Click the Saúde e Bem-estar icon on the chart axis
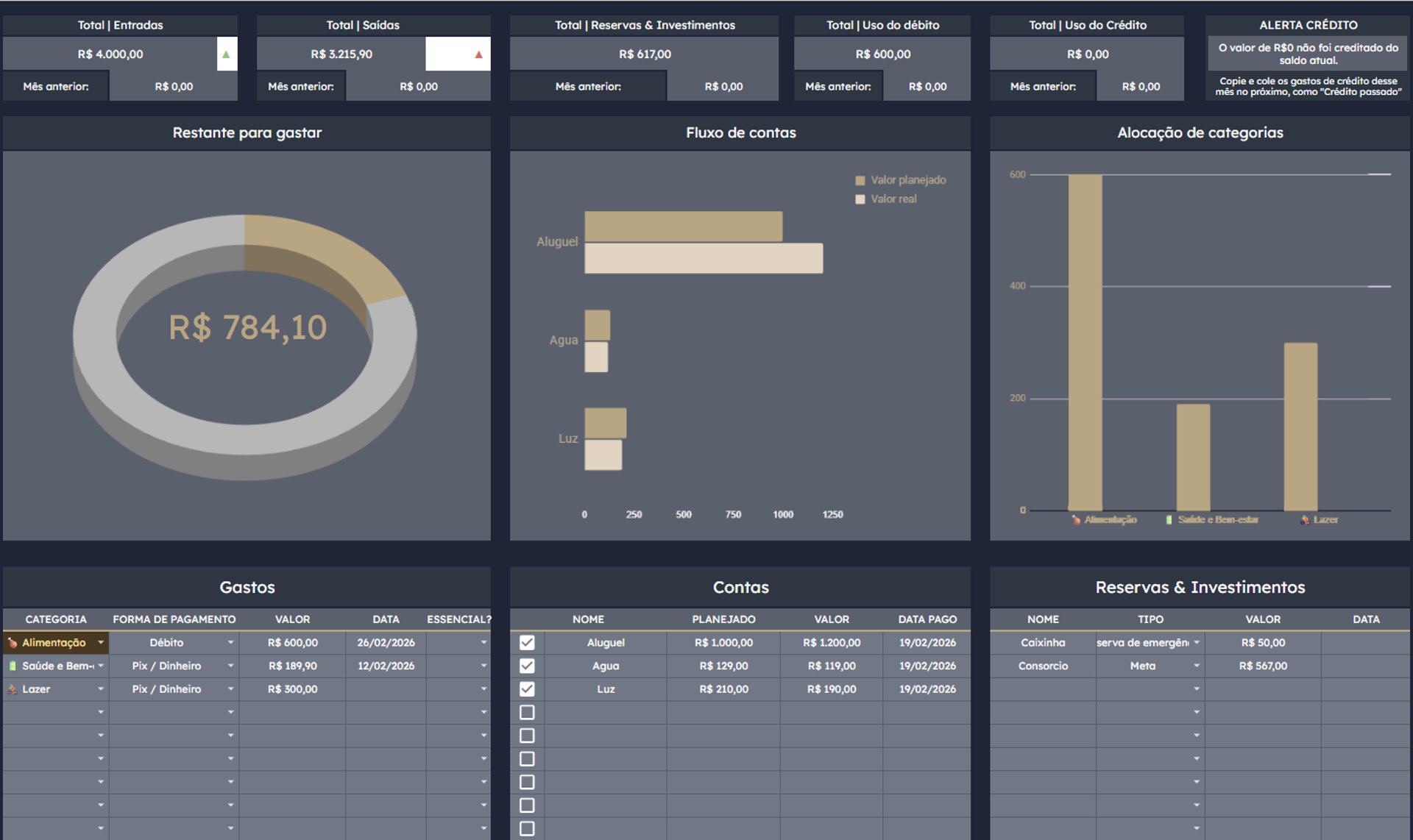 [1169, 520]
